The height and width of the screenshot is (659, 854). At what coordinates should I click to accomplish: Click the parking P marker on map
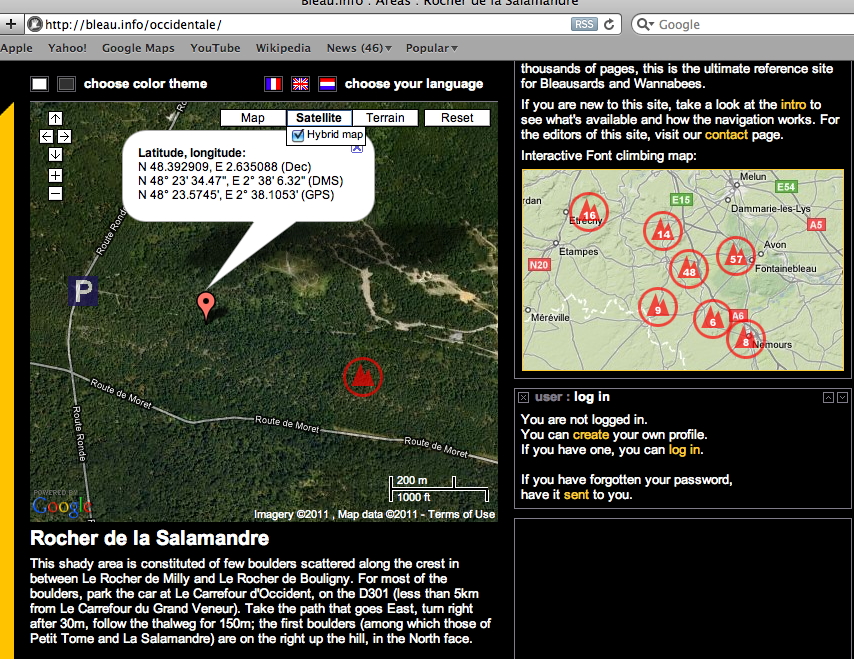[83, 291]
